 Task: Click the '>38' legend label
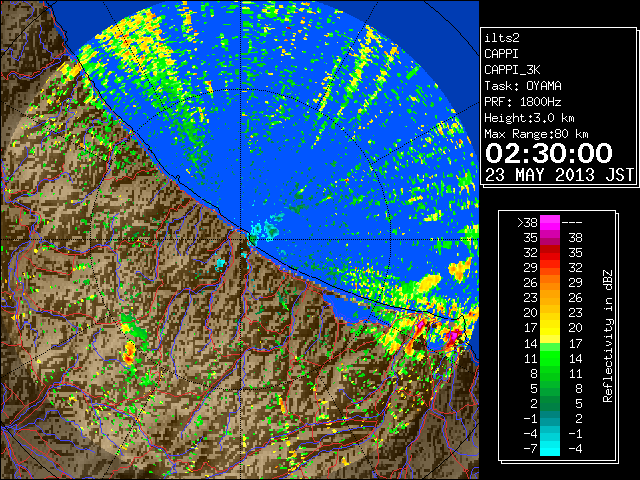coord(527,222)
